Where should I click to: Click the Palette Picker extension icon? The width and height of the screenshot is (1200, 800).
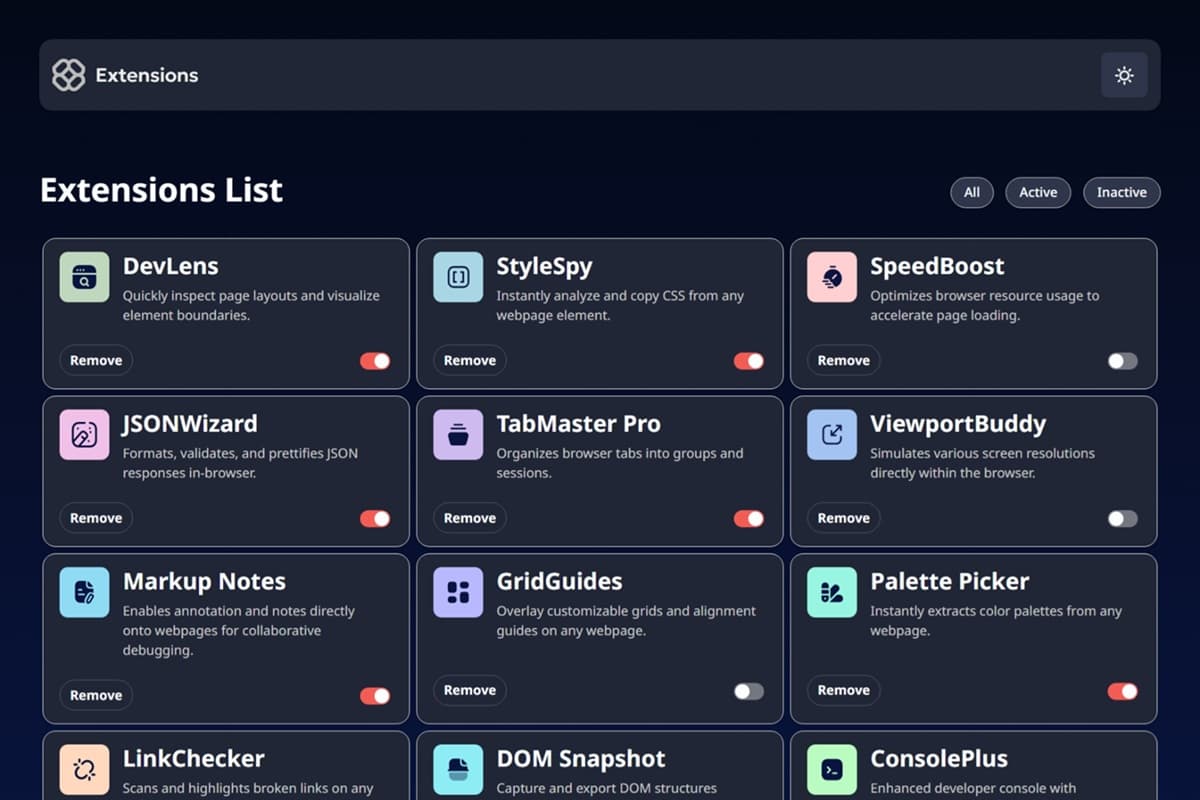point(832,593)
